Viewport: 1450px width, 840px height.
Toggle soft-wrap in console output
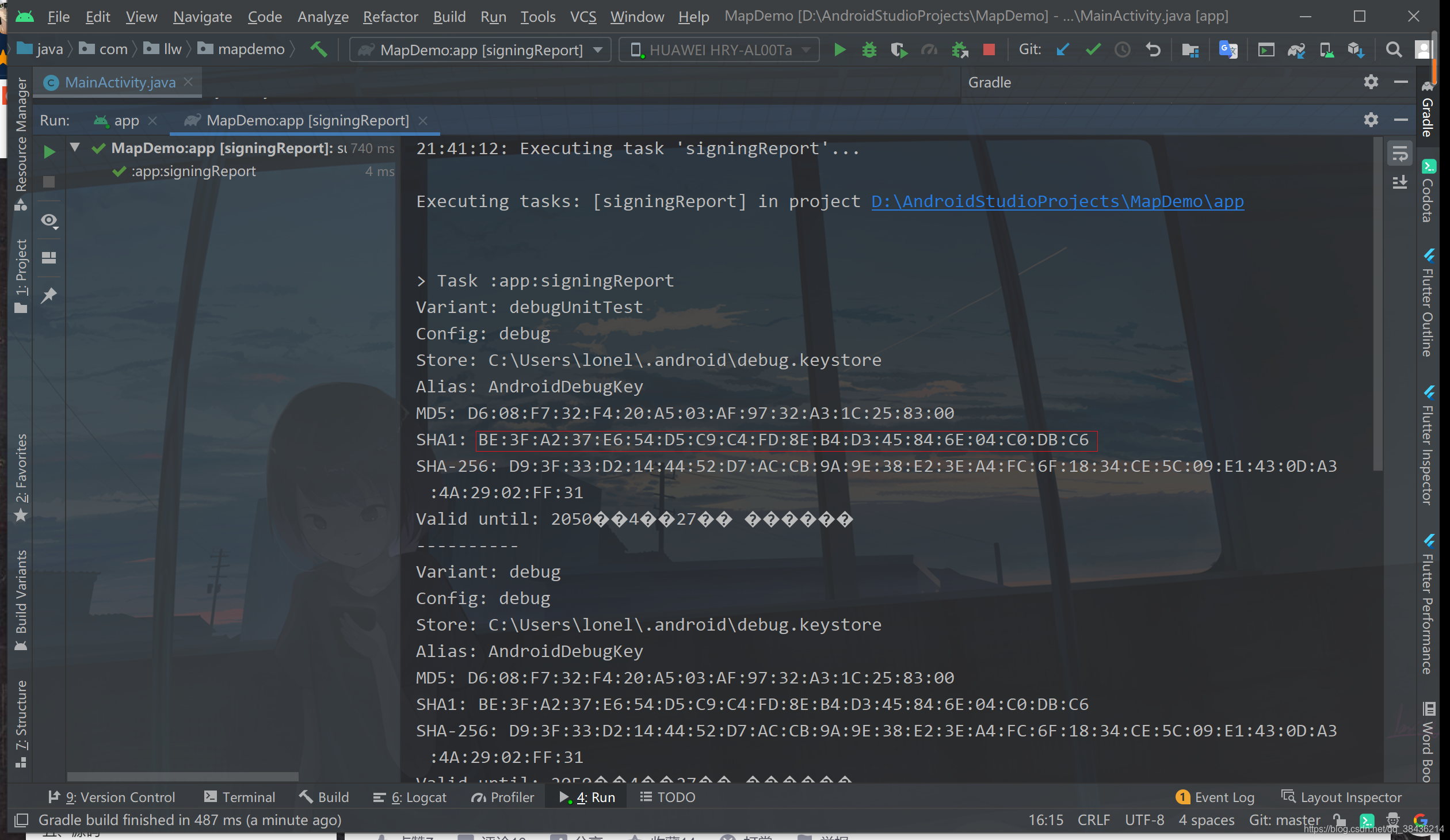[x=1399, y=154]
